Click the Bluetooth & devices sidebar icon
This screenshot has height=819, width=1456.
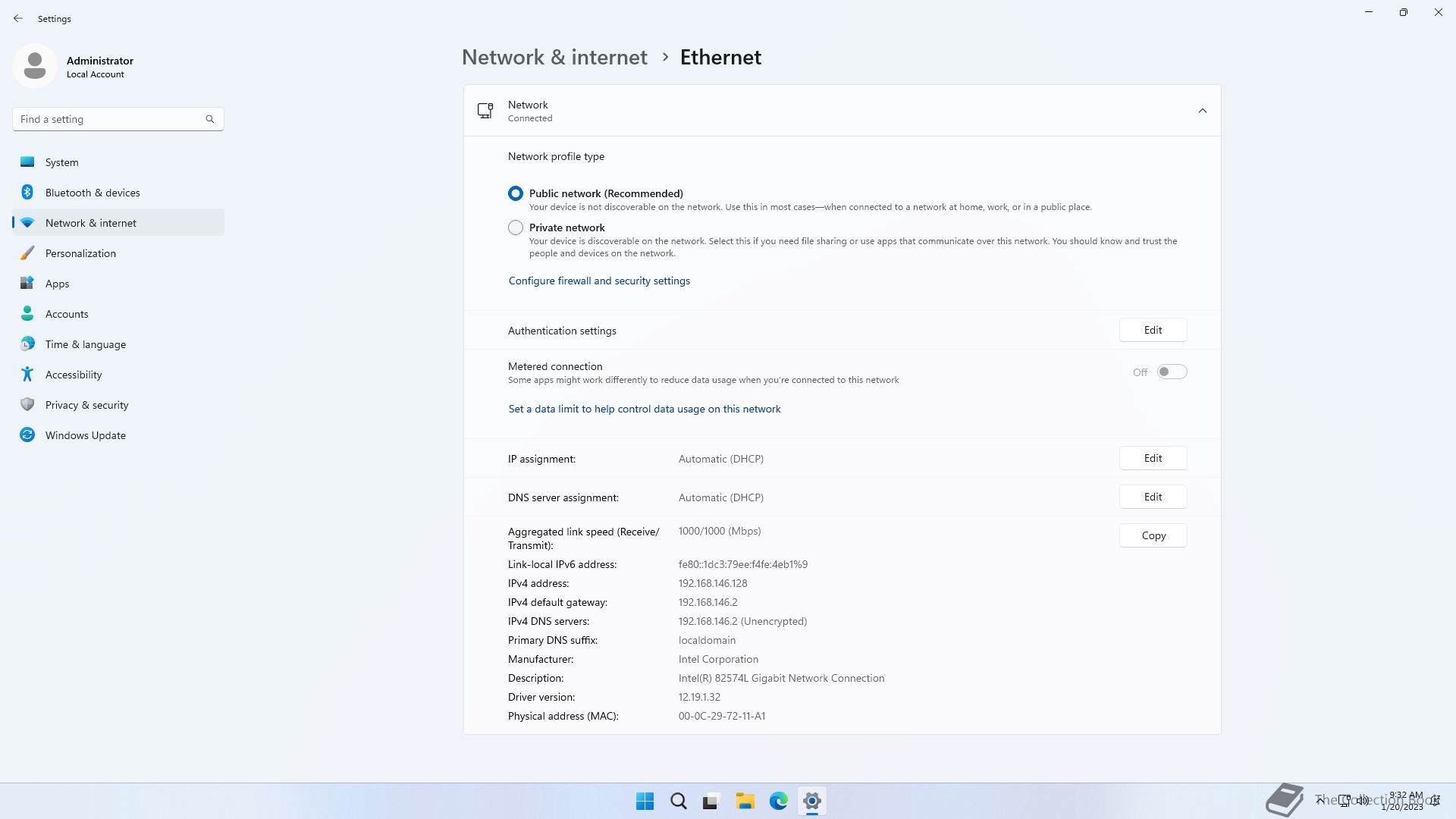(x=27, y=193)
